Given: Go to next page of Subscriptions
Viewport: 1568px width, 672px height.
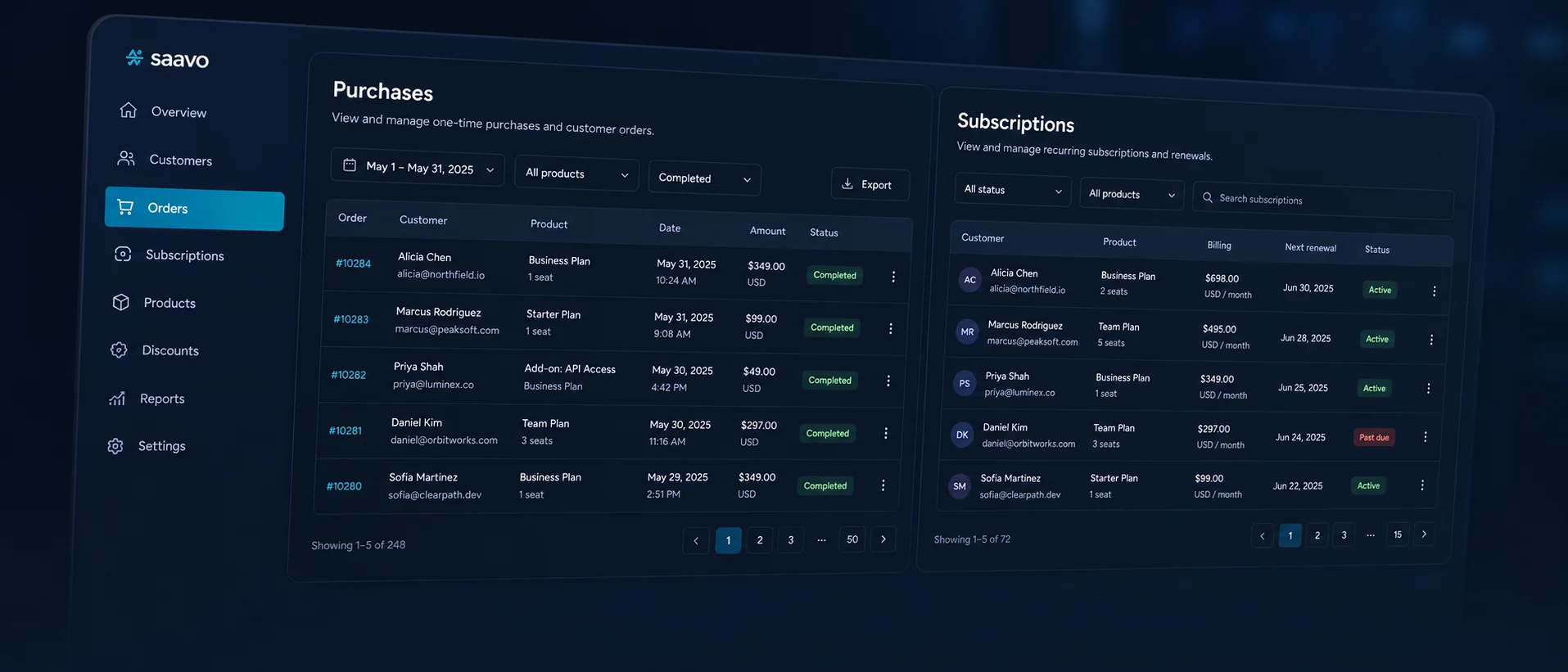Looking at the screenshot, I should (1425, 534).
